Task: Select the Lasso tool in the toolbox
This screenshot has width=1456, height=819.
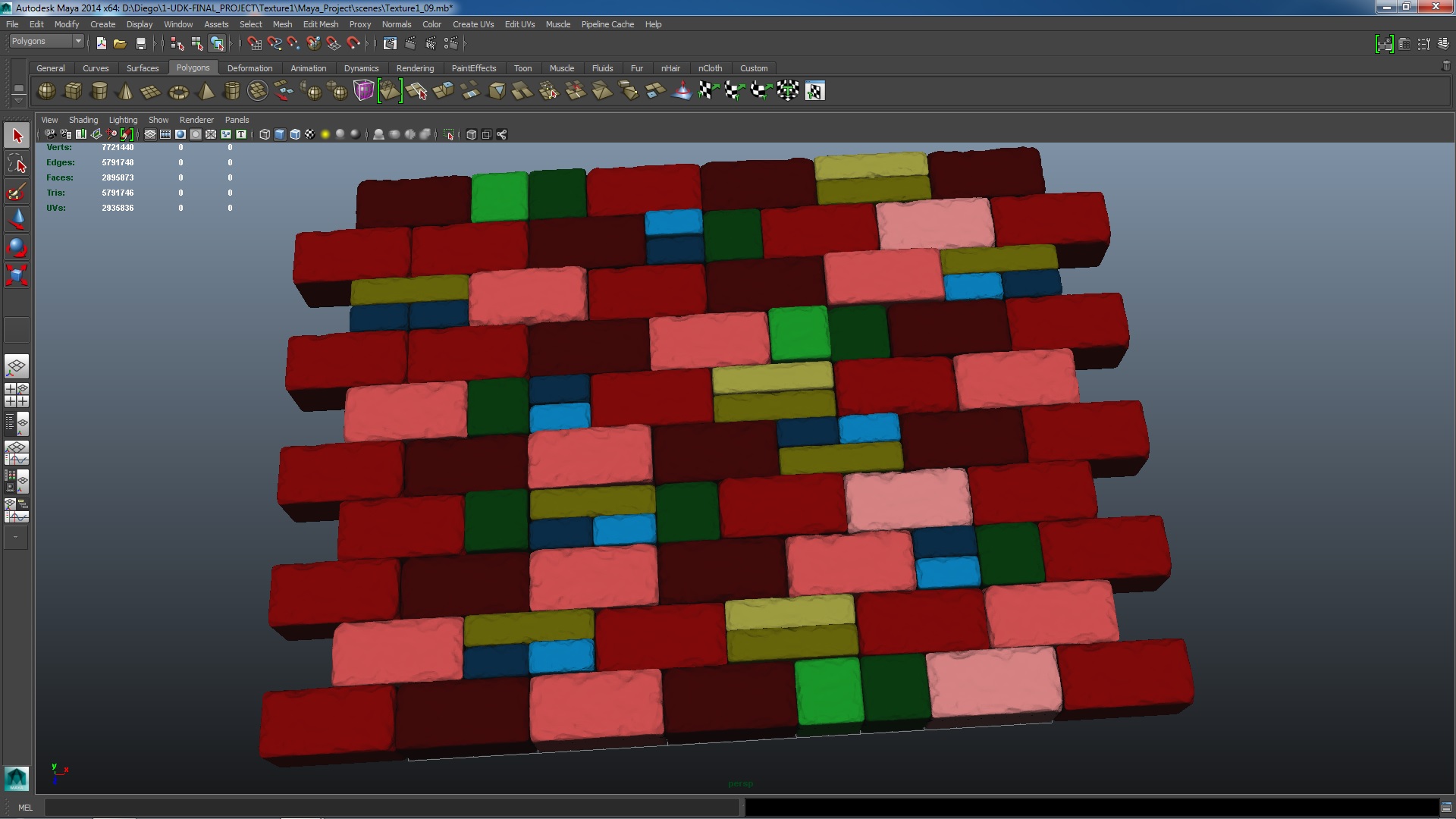Action: [x=17, y=164]
